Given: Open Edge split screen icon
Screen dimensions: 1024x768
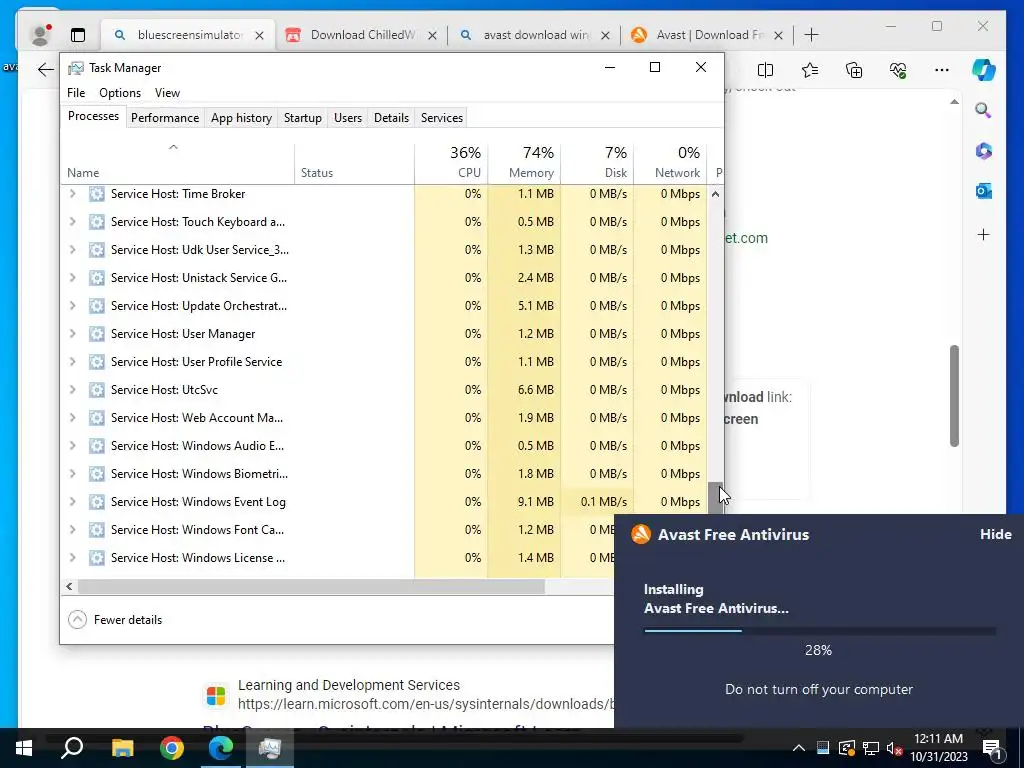Looking at the screenshot, I should click(x=765, y=69).
